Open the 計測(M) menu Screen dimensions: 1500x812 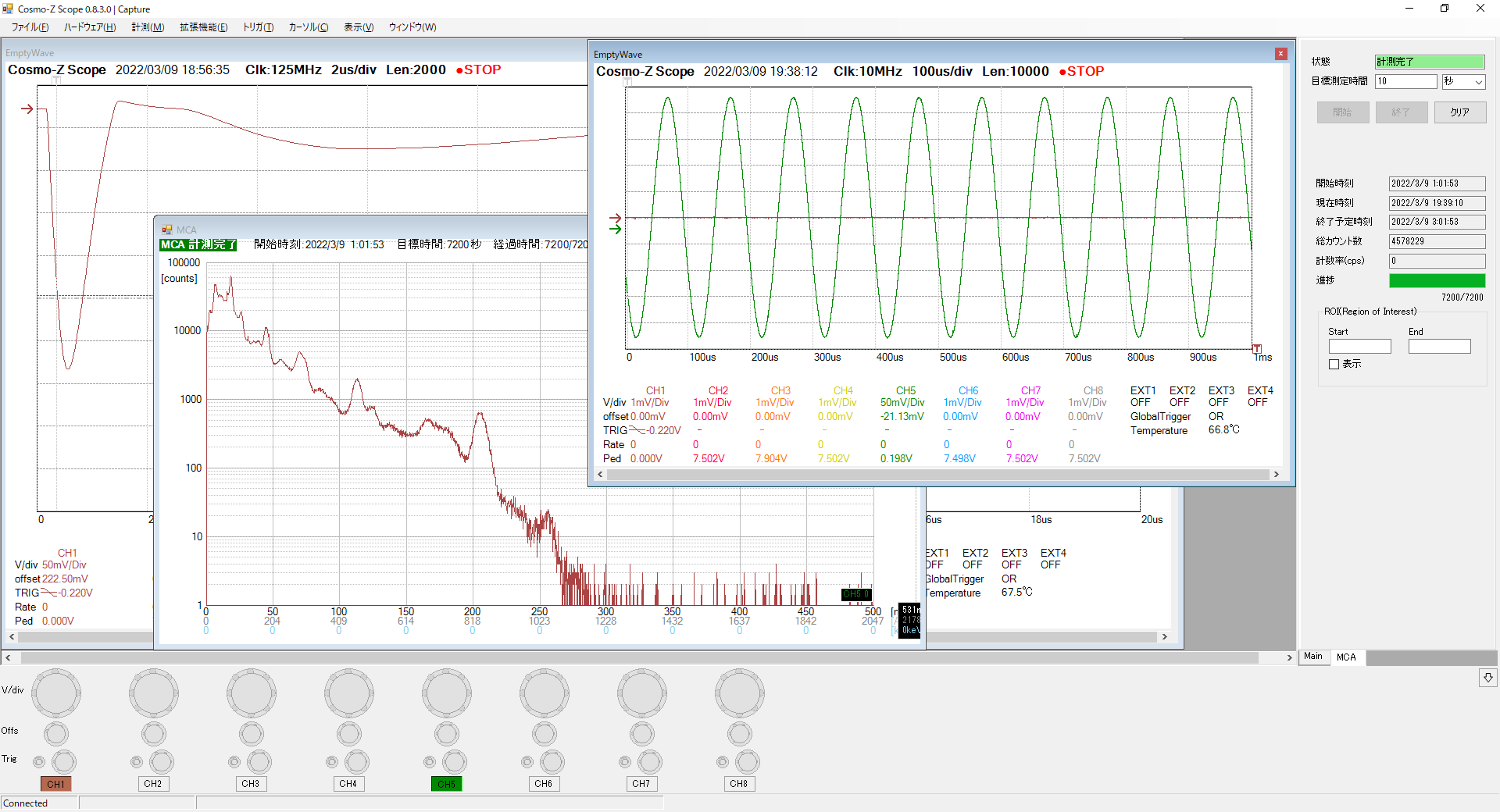tap(148, 27)
